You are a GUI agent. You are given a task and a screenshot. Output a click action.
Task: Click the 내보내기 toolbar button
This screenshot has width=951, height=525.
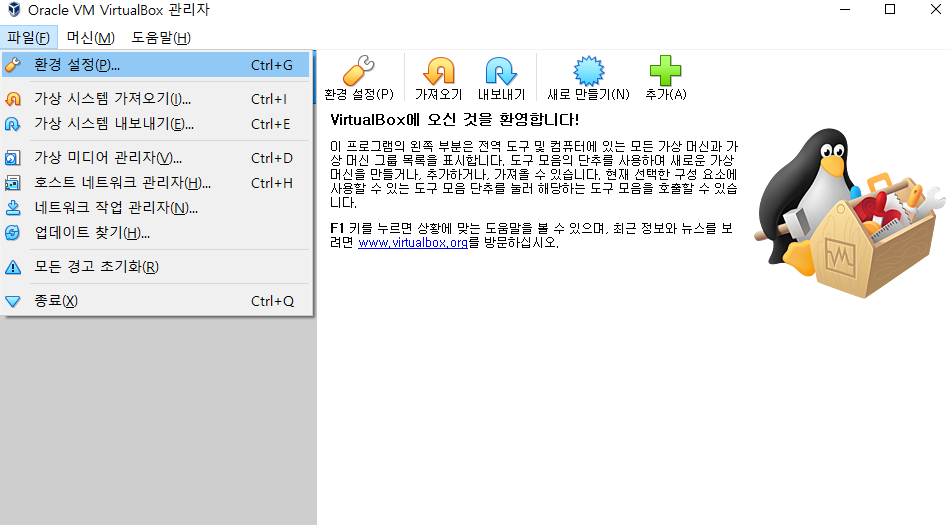click(501, 78)
